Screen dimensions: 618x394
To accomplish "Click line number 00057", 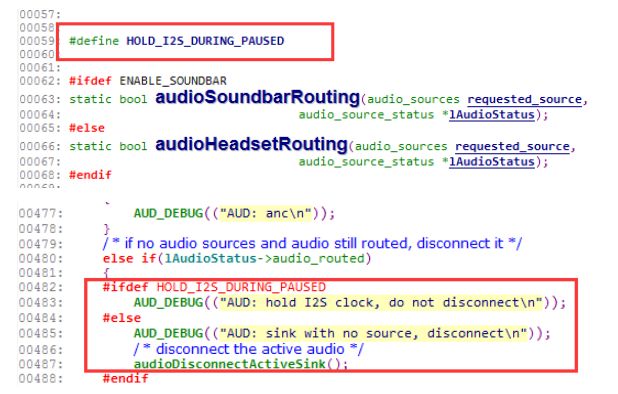I will click(x=40, y=15).
